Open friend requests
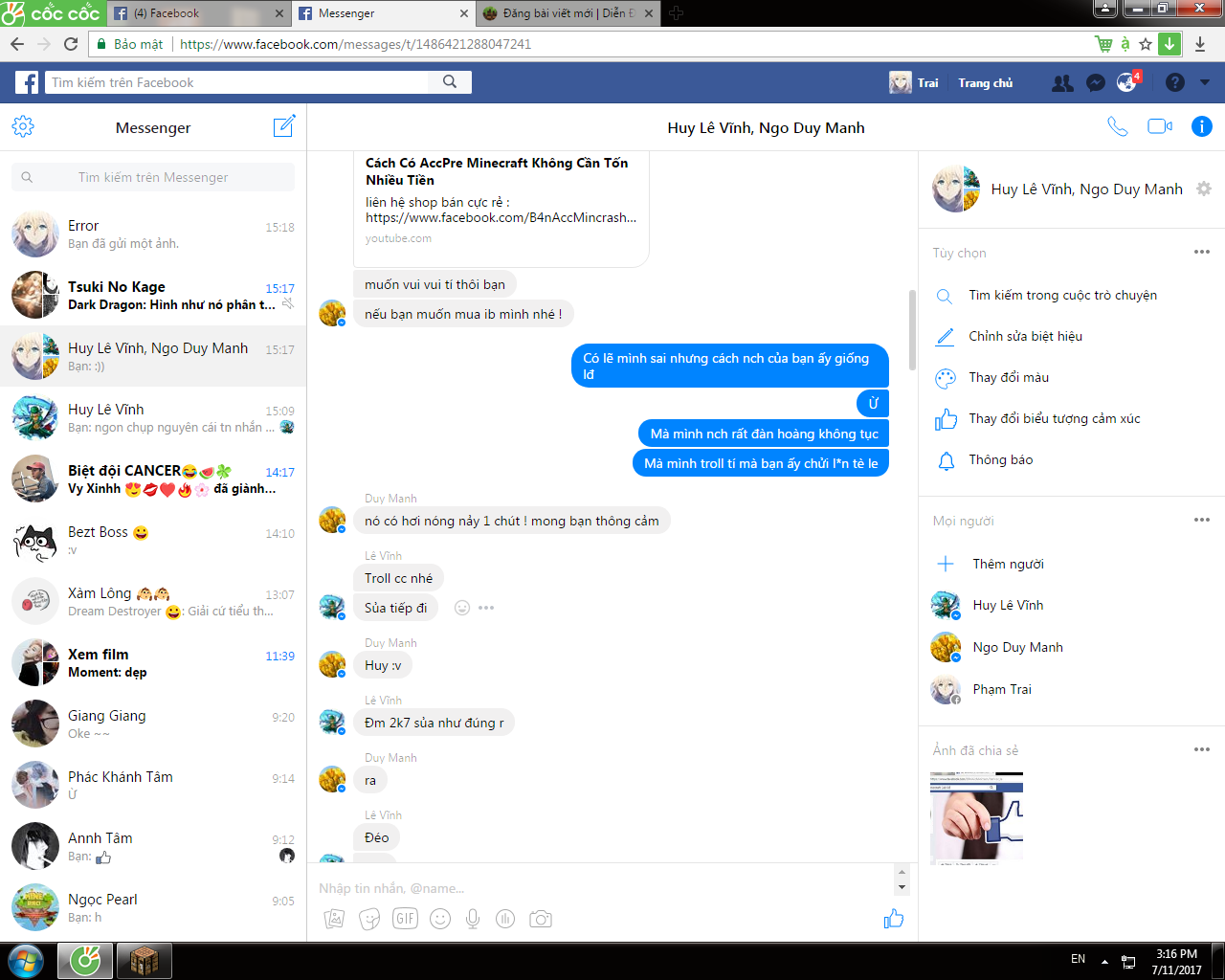 tap(1062, 83)
